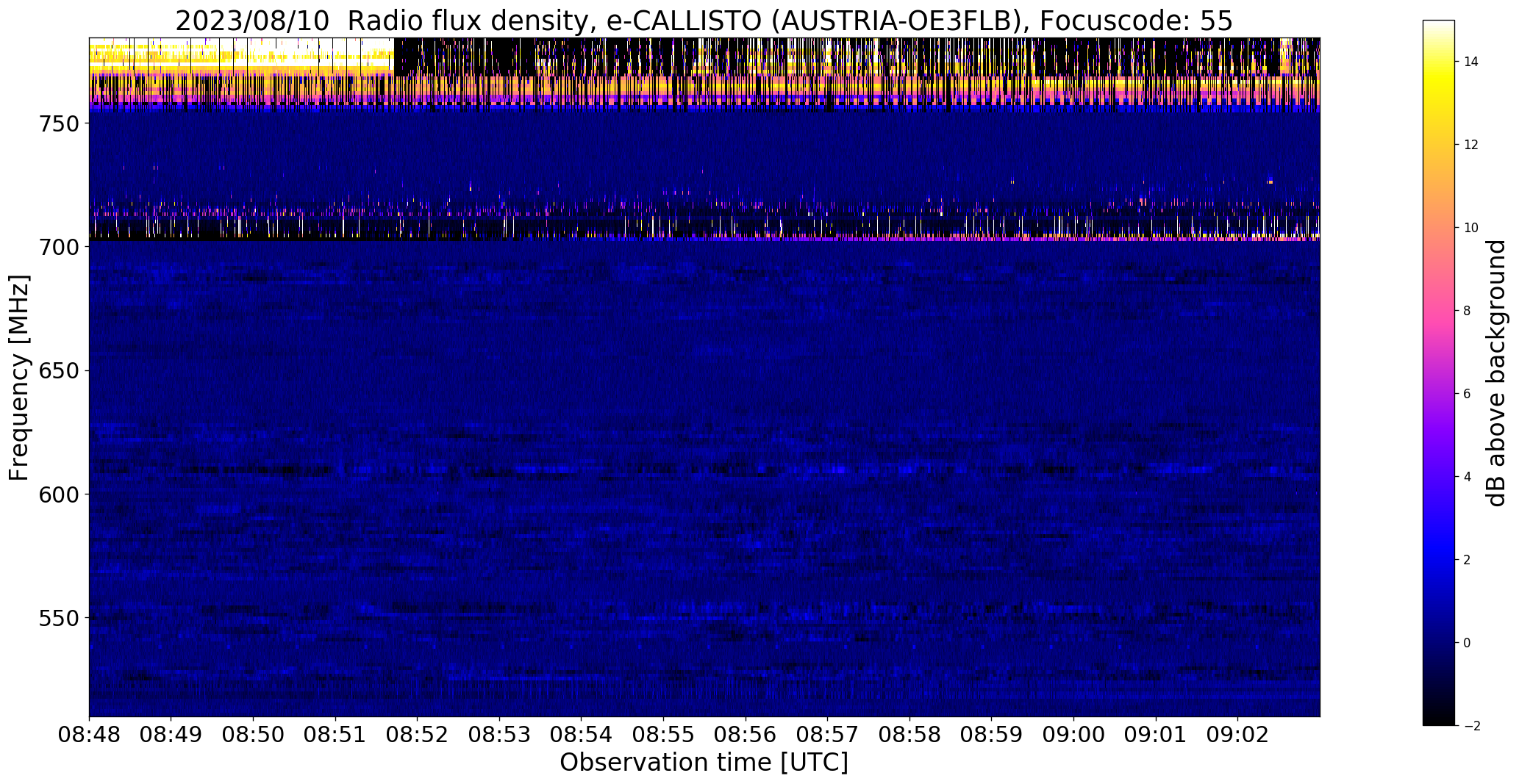This screenshot has height=784, width=1519.
Task: Click the colorbar tick label 12
Action: pyautogui.click(x=1471, y=145)
